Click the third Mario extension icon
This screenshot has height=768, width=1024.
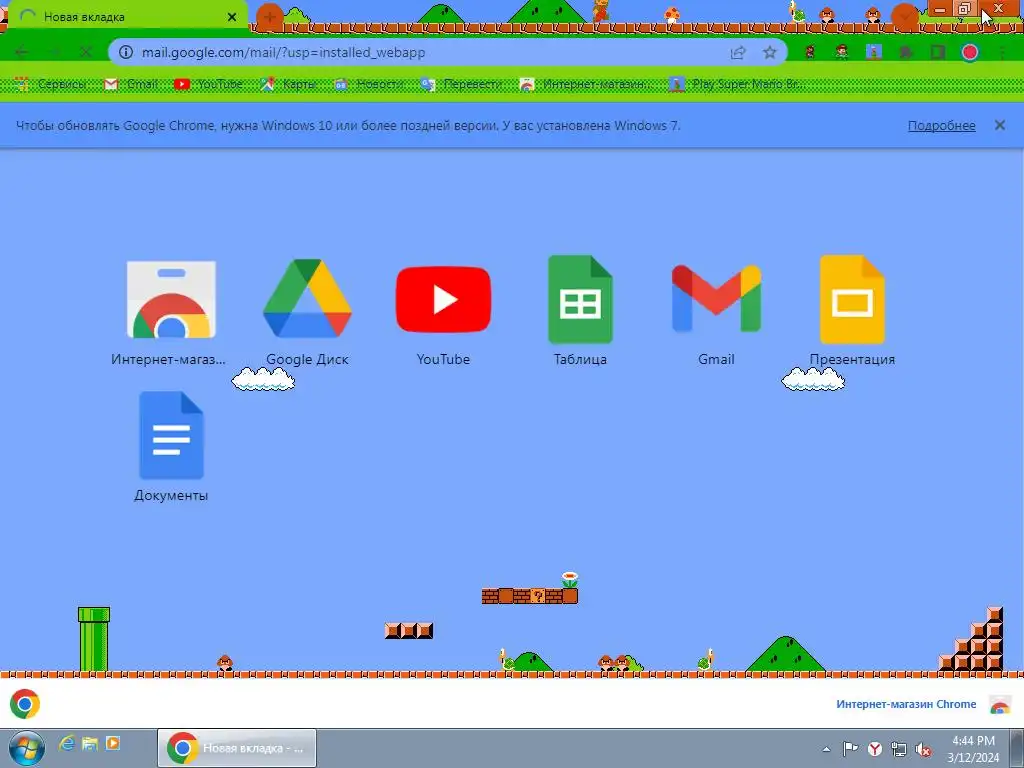874,52
